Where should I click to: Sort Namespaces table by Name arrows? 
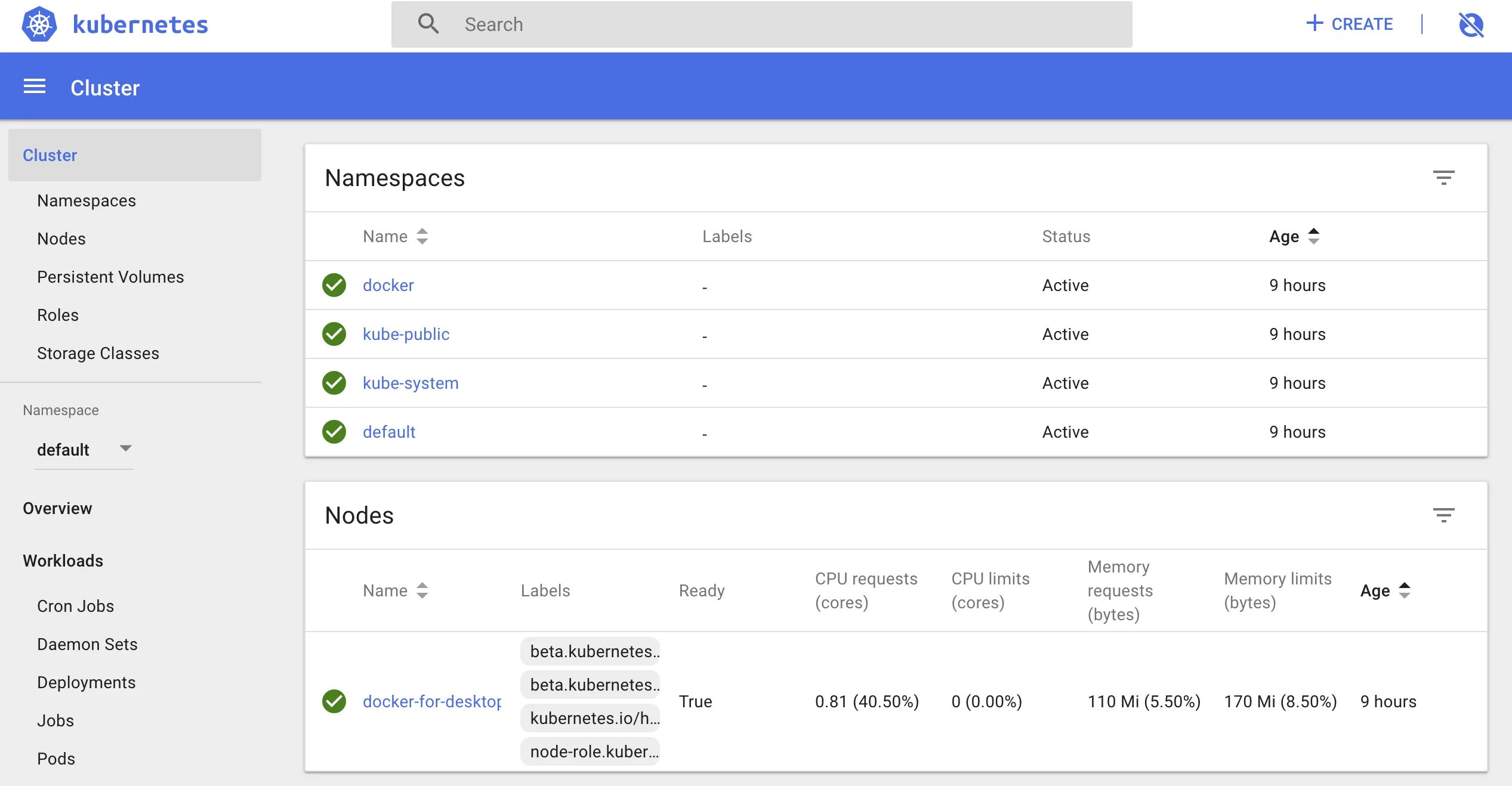pos(422,236)
